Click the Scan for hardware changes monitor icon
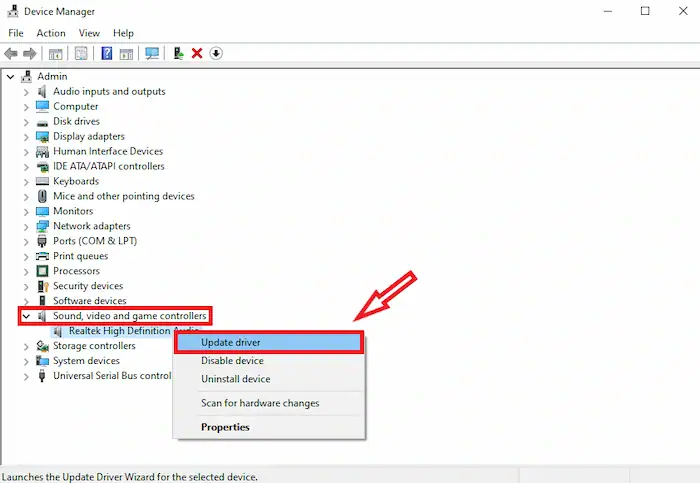 tap(152, 53)
